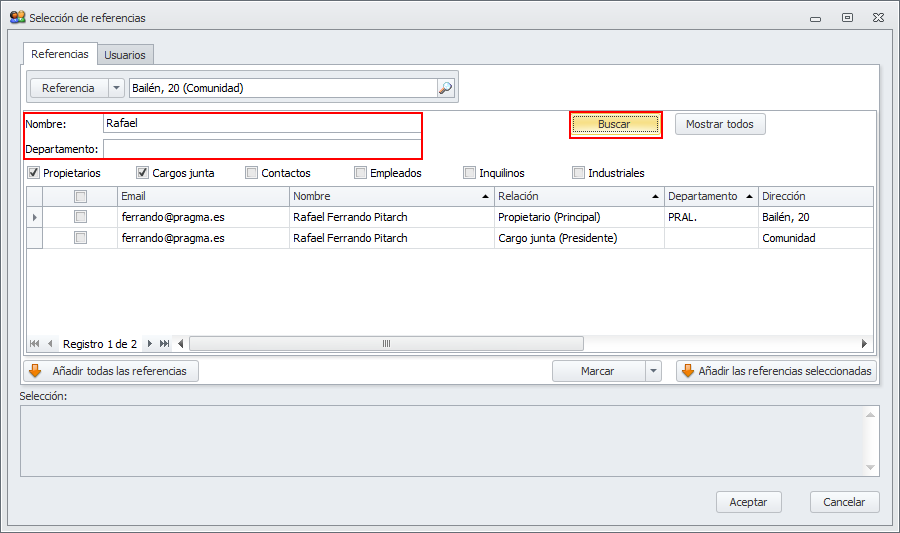Select the PRAL. department cell

[x=711, y=217]
